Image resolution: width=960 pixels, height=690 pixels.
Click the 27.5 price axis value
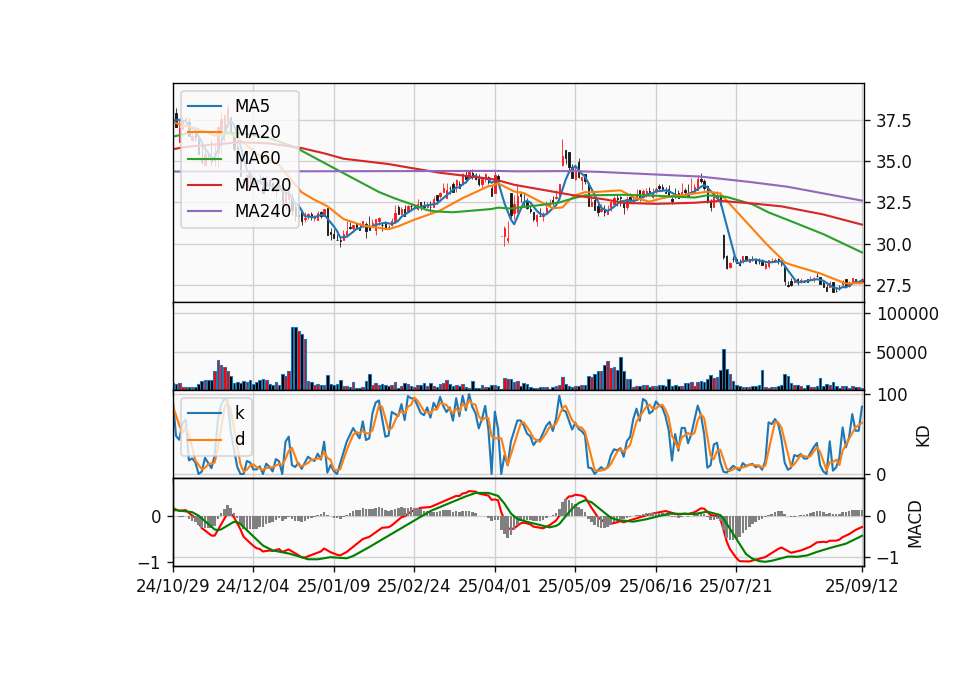pyautogui.click(x=894, y=286)
